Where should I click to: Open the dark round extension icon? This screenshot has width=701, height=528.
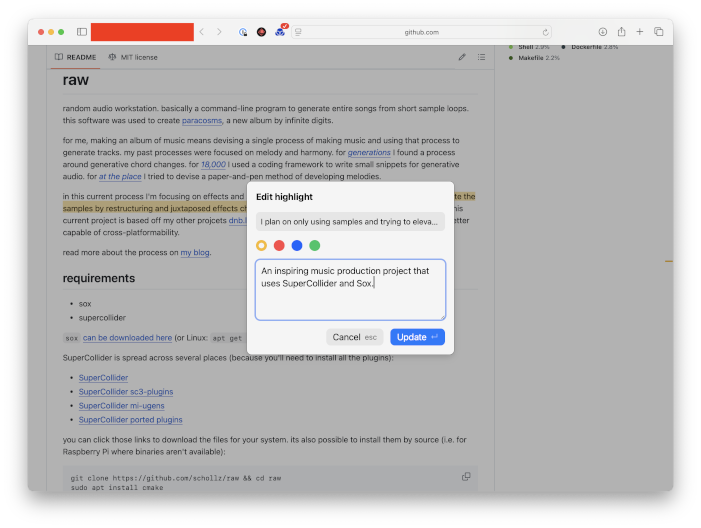pyautogui.click(x=262, y=32)
